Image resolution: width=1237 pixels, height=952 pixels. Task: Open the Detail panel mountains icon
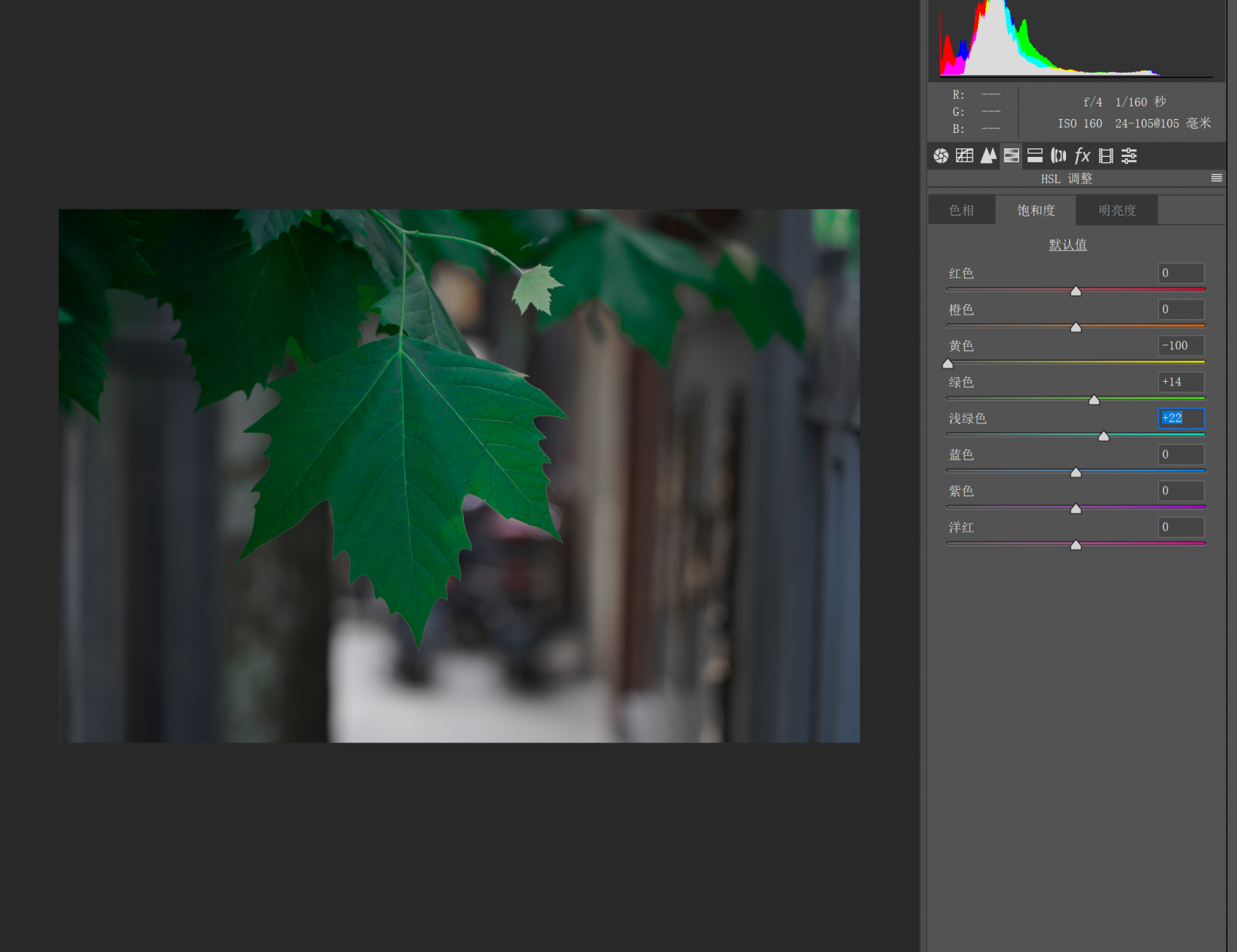click(x=988, y=156)
